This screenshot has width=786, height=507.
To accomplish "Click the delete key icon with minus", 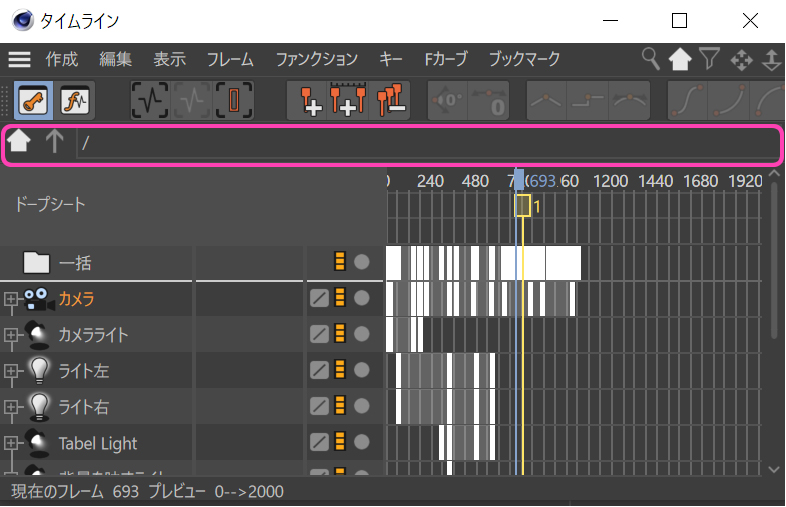I will click(x=391, y=100).
